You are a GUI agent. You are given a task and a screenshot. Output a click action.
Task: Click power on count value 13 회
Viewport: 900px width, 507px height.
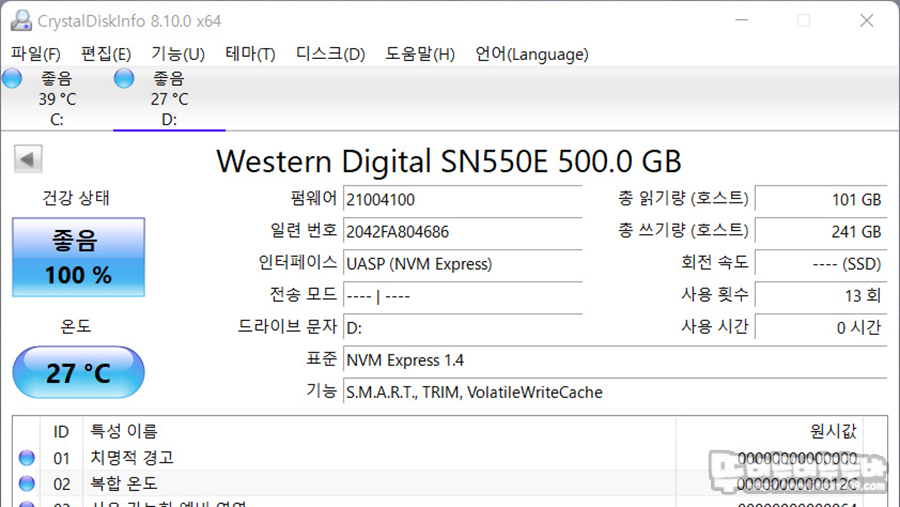(821, 296)
